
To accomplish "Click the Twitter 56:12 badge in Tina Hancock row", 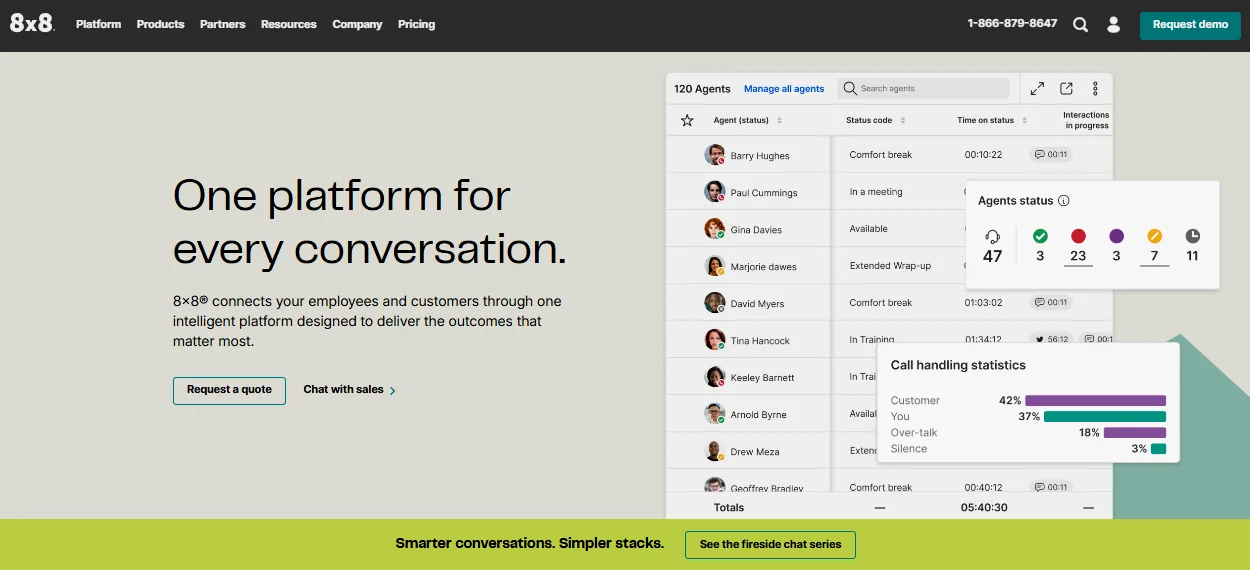I will pyautogui.click(x=1051, y=340).
